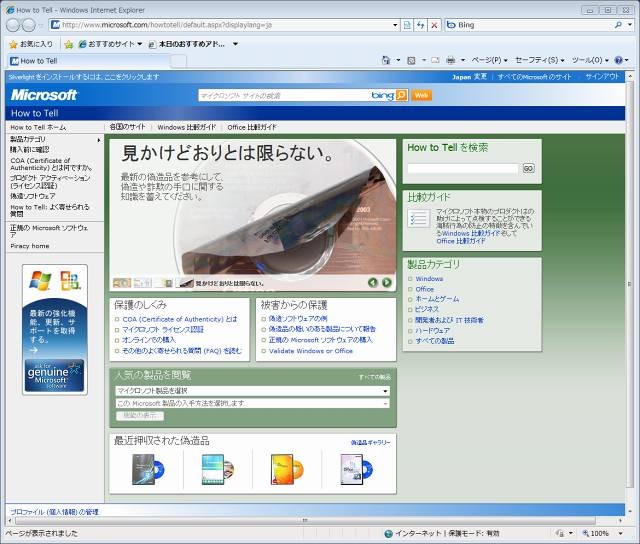The width and height of the screenshot is (640, 544).
Task: Open the 偽造品ギャラリー link
Action: pos(370,442)
